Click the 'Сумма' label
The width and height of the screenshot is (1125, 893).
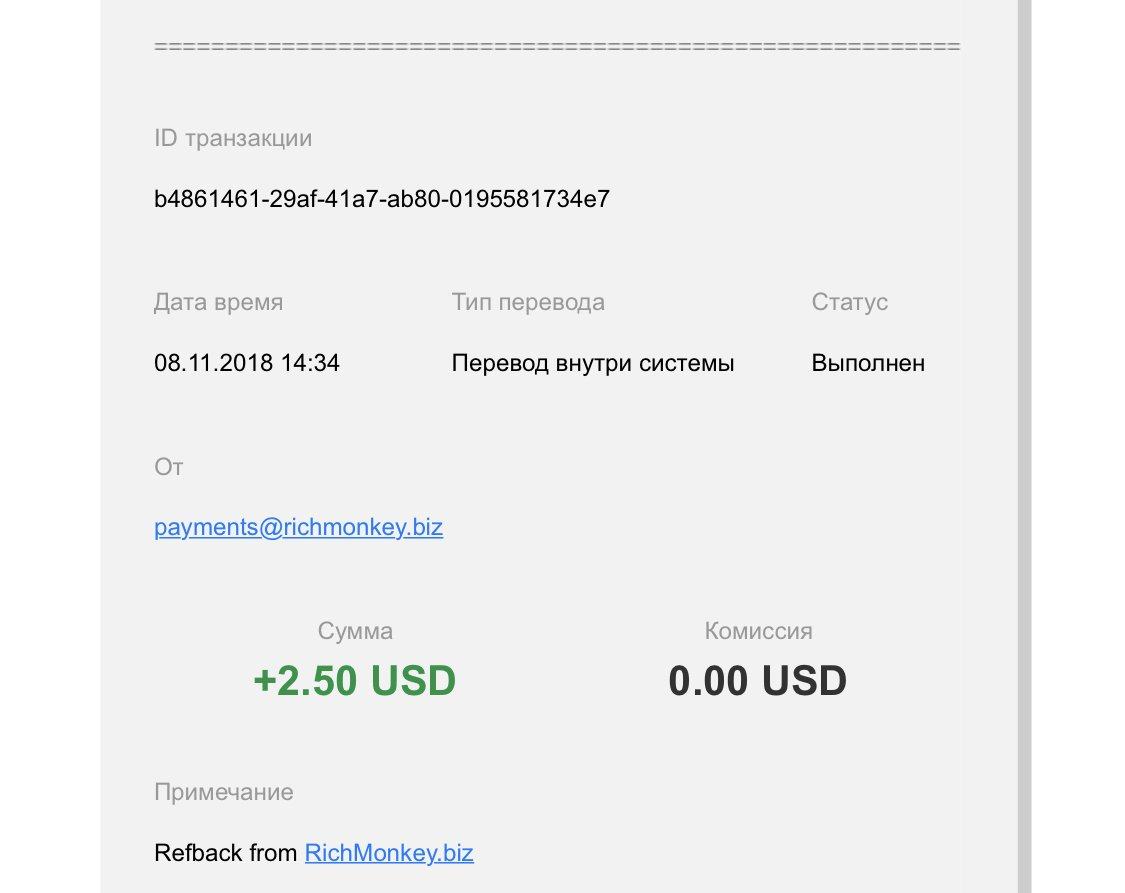pyautogui.click(x=355, y=631)
